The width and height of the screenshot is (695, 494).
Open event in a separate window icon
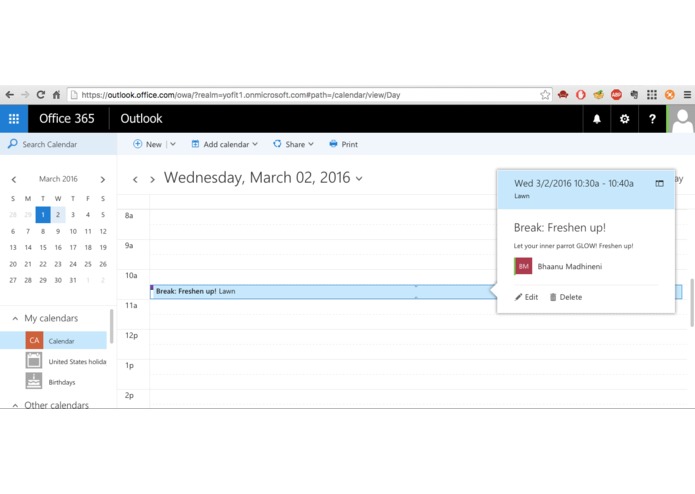660,183
